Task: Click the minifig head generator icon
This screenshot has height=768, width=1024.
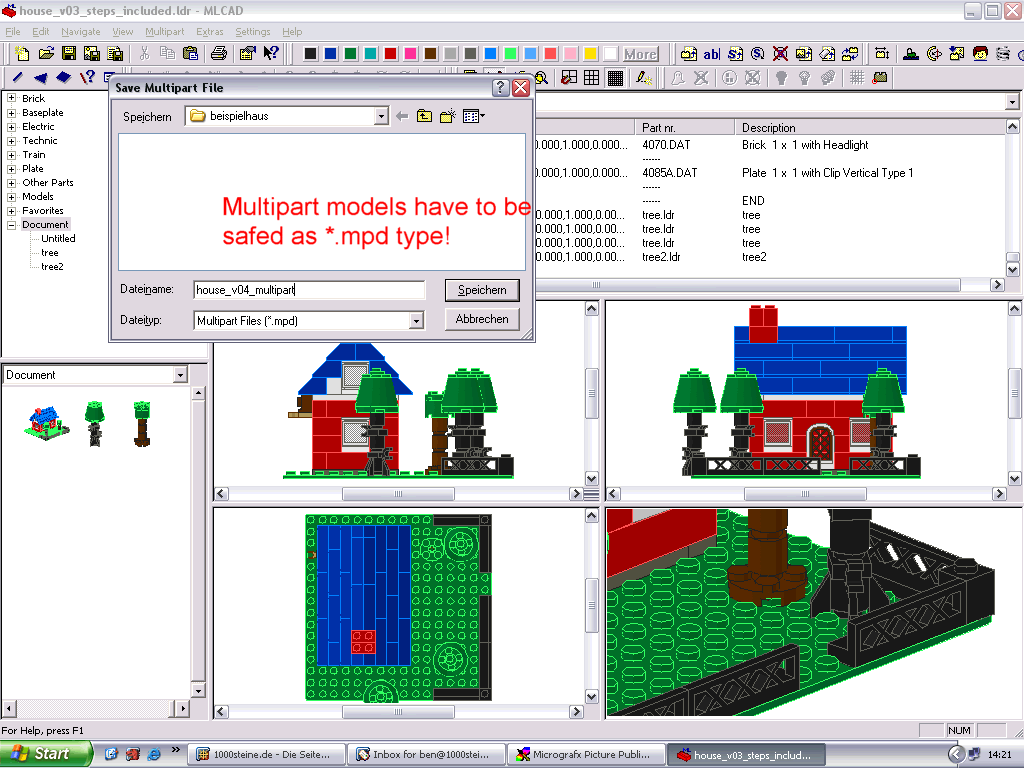Action: point(980,54)
